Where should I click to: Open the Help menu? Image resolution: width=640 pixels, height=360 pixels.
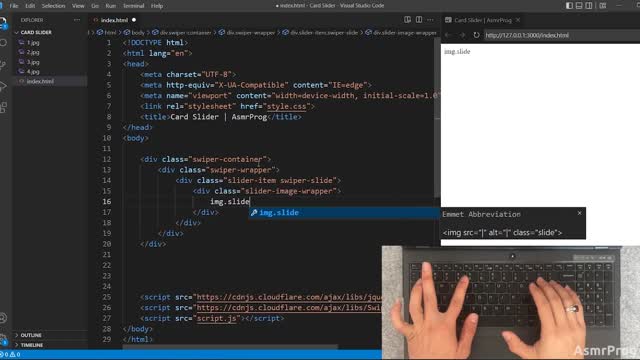coord(157,6)
